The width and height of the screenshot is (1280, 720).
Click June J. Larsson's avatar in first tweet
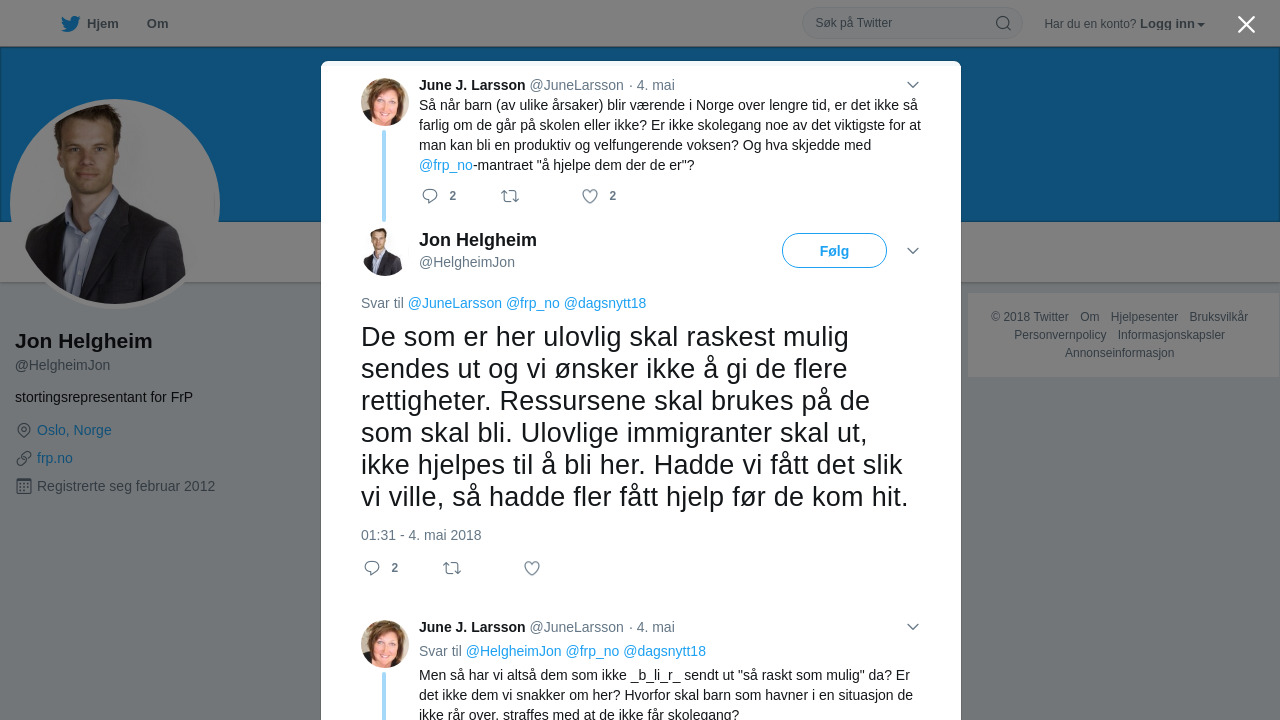(385, 102)
